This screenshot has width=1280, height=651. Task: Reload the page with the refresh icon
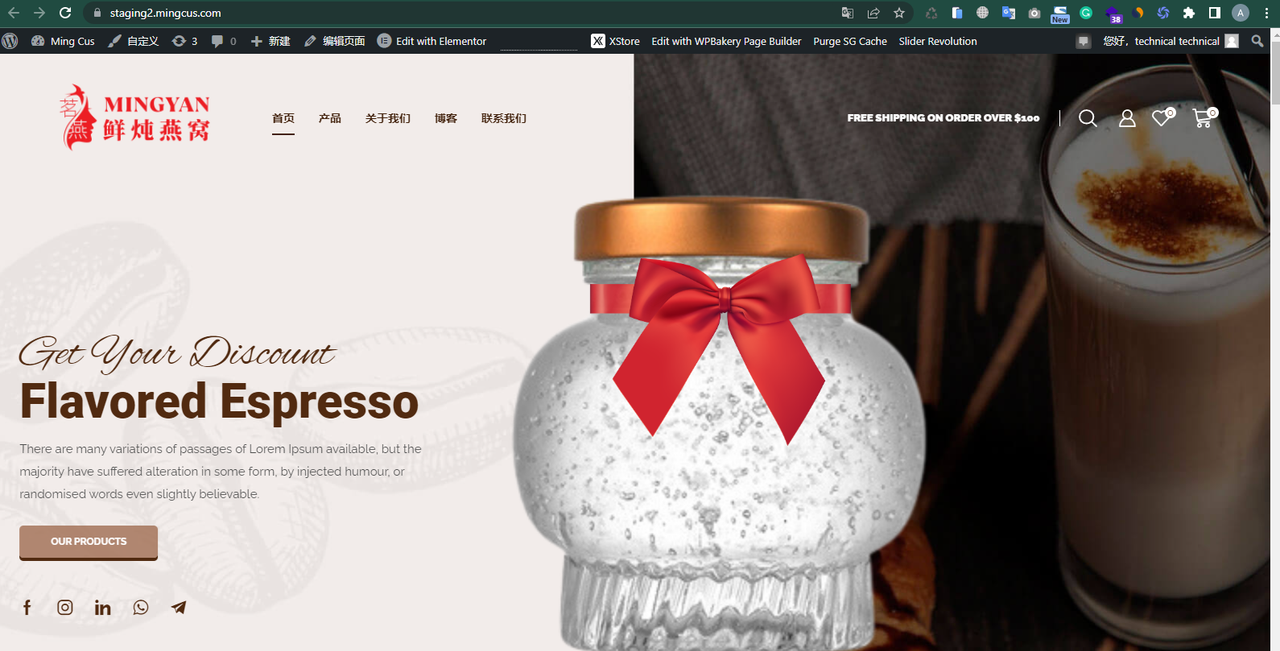click(65, 13)
